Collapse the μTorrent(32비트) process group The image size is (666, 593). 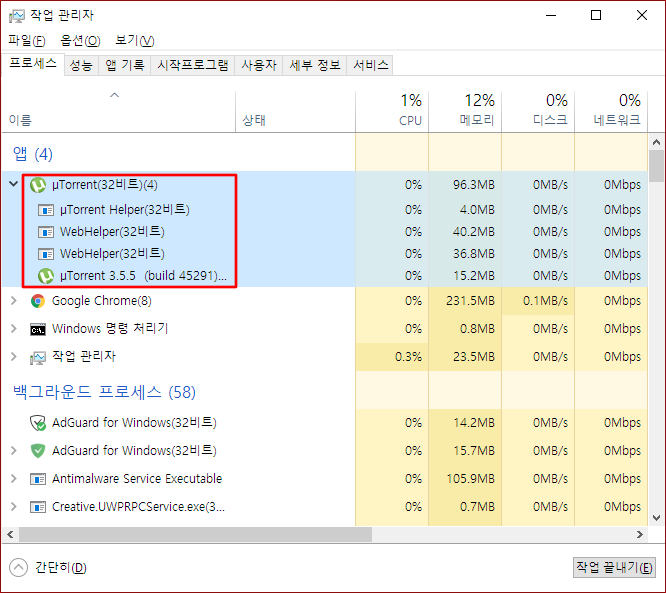(14, 184)
